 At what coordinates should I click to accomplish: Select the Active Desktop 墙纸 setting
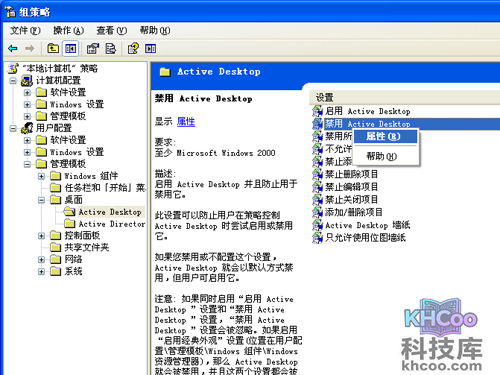coord(367,225)
